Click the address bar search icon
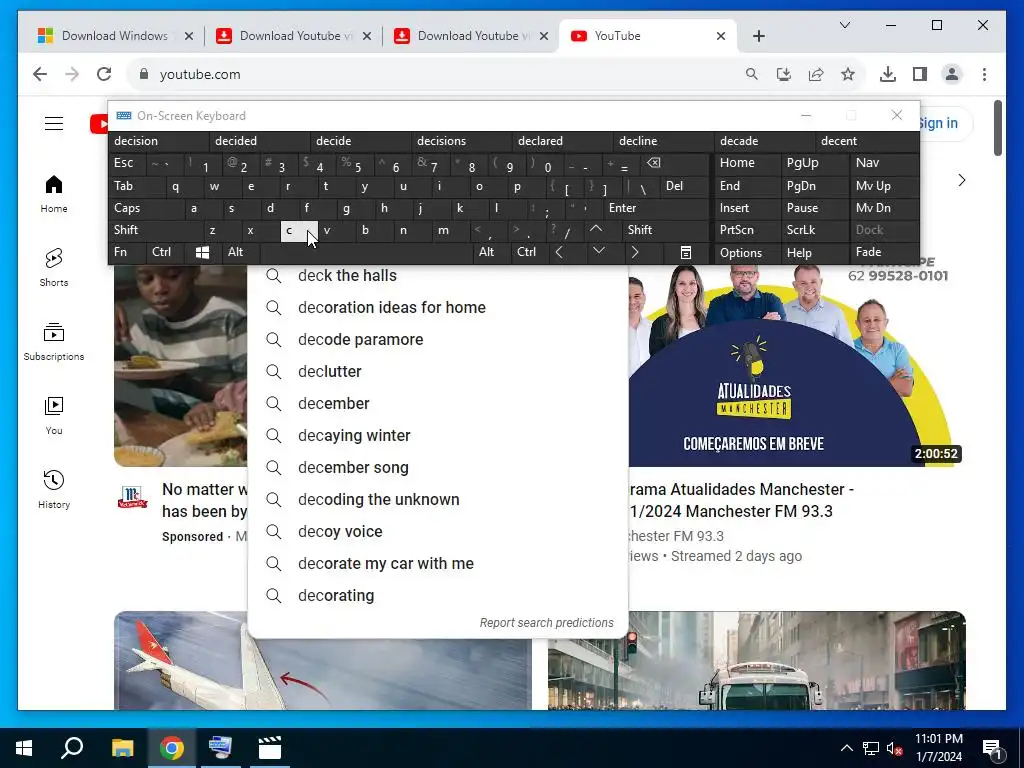Viewport: 1024px width, 768px height. pyautogui.click(x=752, y=74)
